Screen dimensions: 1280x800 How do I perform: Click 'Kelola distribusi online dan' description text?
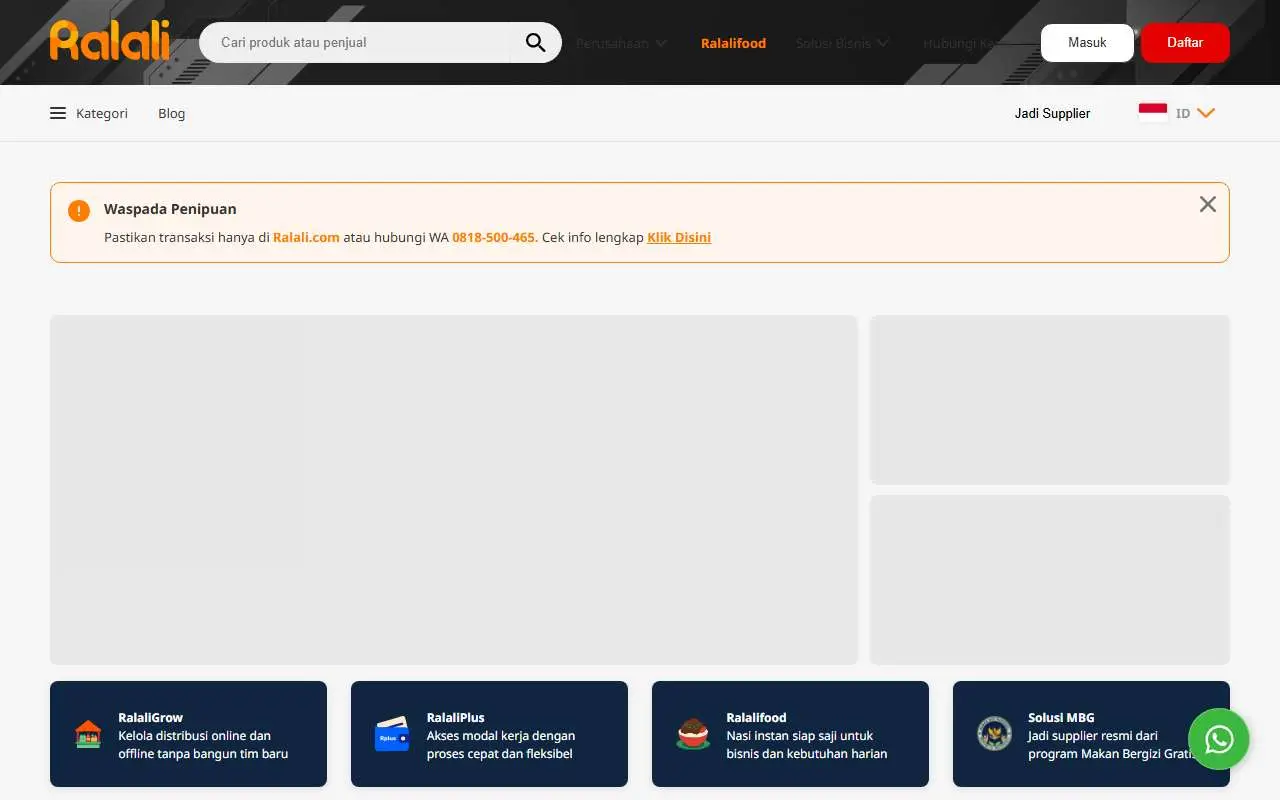194,735
